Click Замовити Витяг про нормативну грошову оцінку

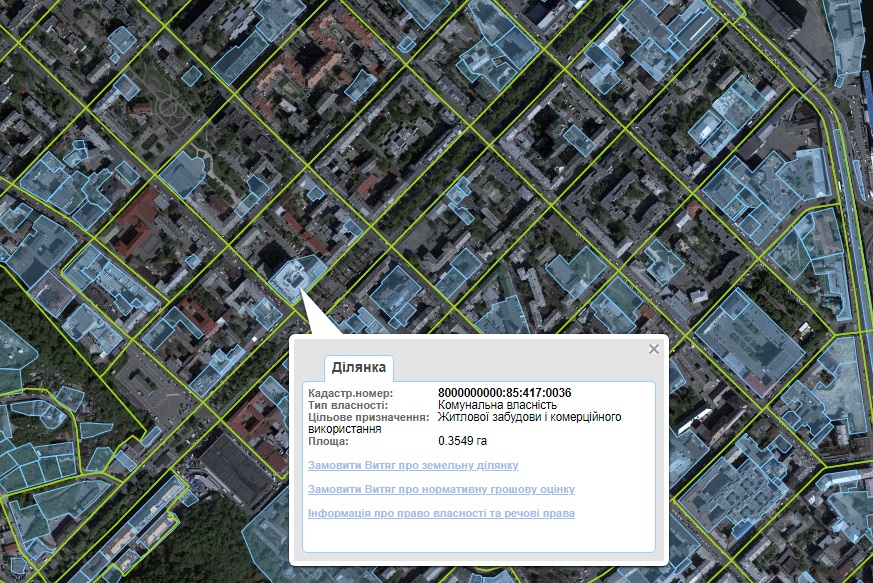click(441, 489)
